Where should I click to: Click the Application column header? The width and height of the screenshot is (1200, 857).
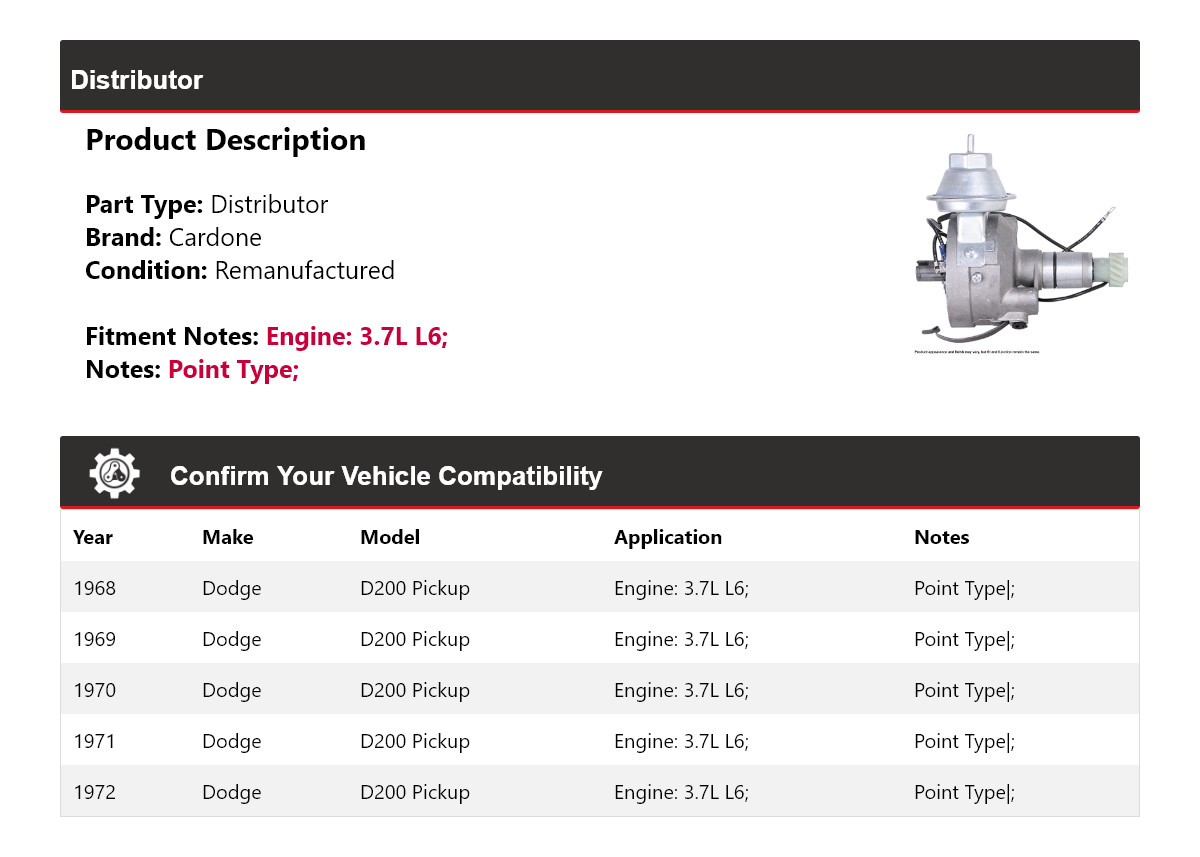(x=667, y=537)
